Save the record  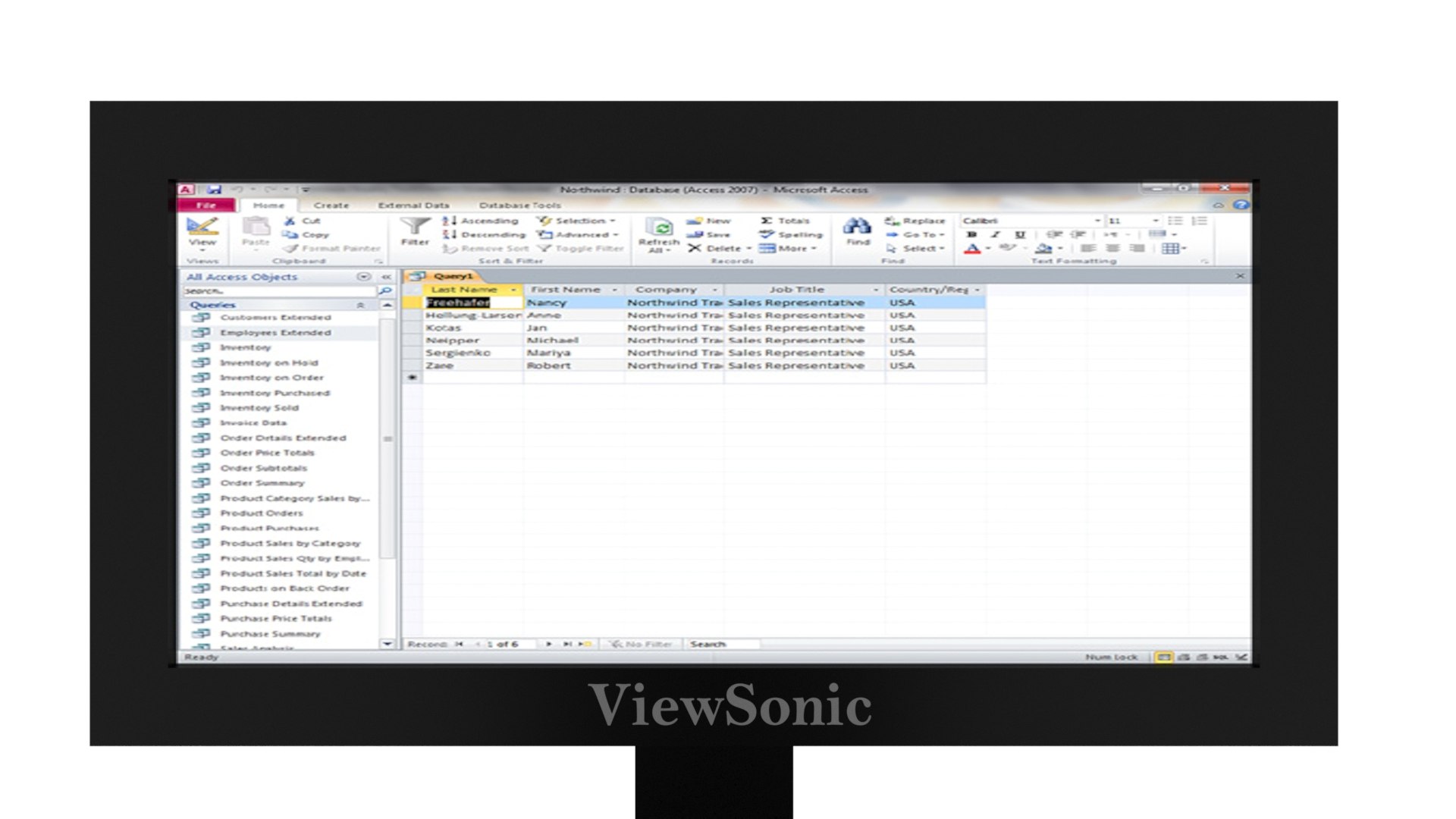click(x=708, y=234)
